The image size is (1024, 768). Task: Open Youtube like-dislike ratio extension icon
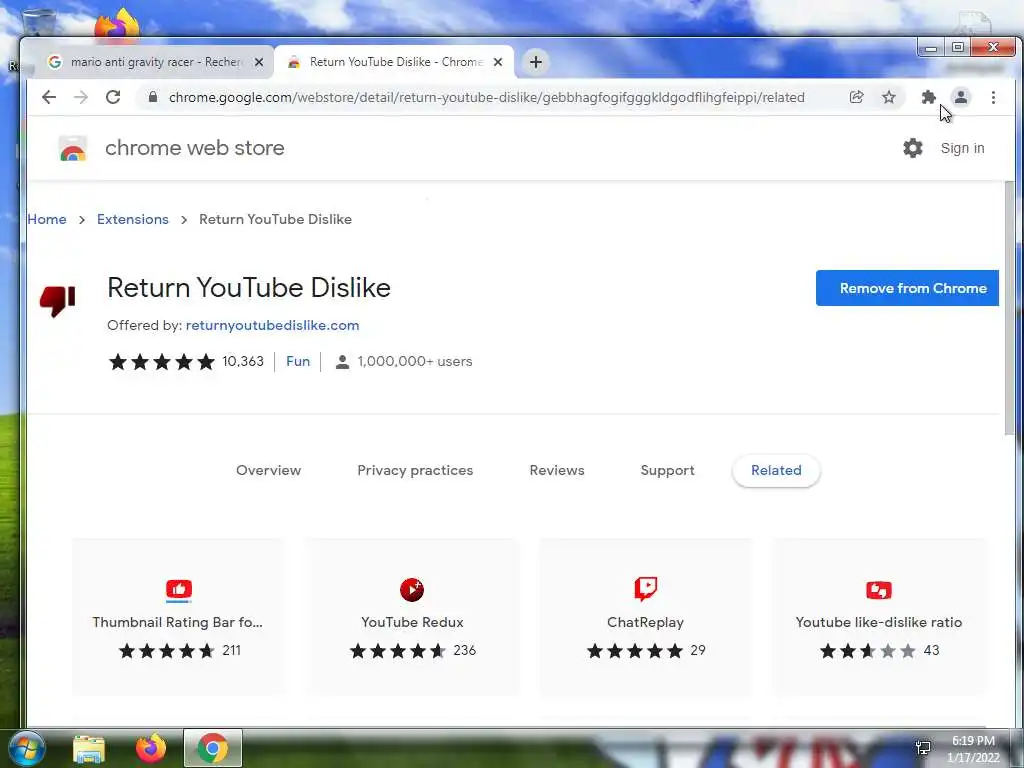878,590
